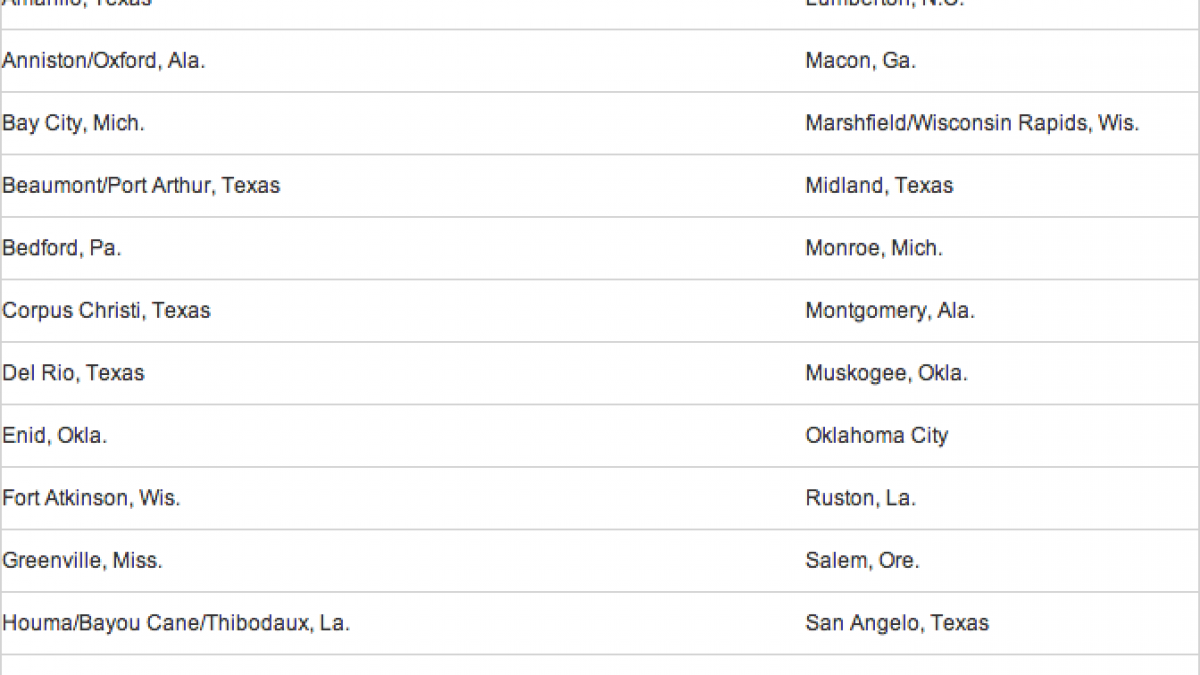
Task: Select the Houma/Bayou Cane/Thibodaux, La. entry
Action: 176,623
